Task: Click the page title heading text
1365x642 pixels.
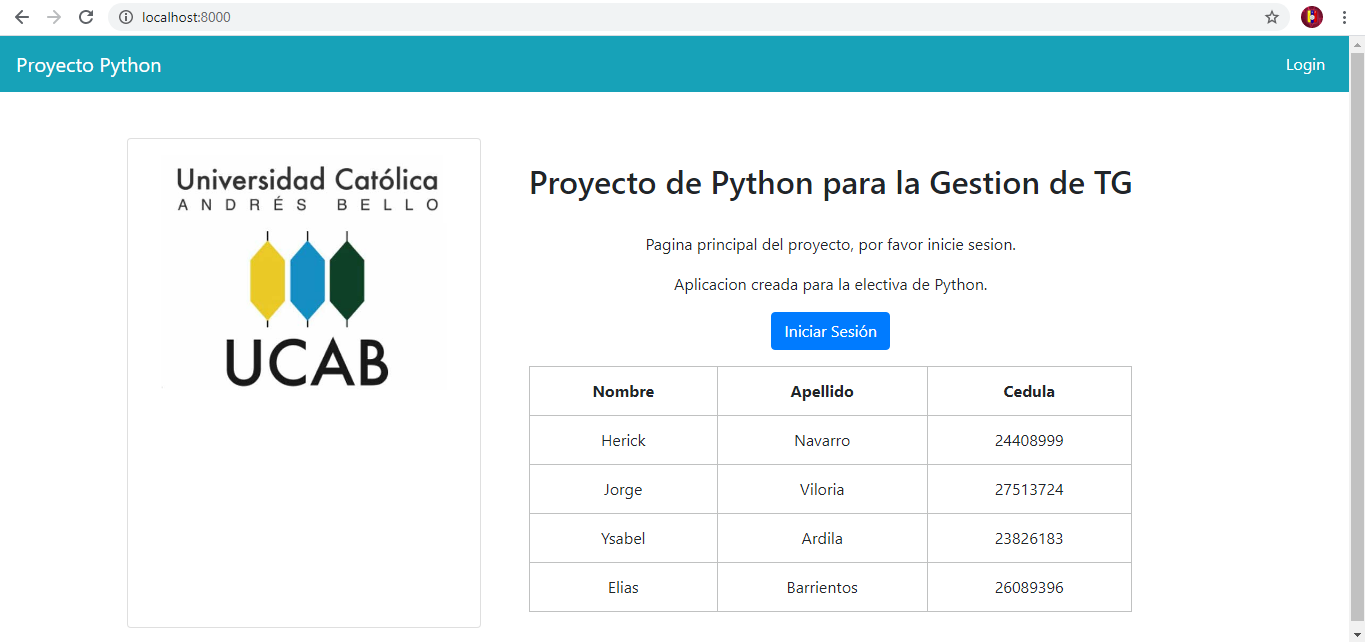Action: (x=830, y=183)
